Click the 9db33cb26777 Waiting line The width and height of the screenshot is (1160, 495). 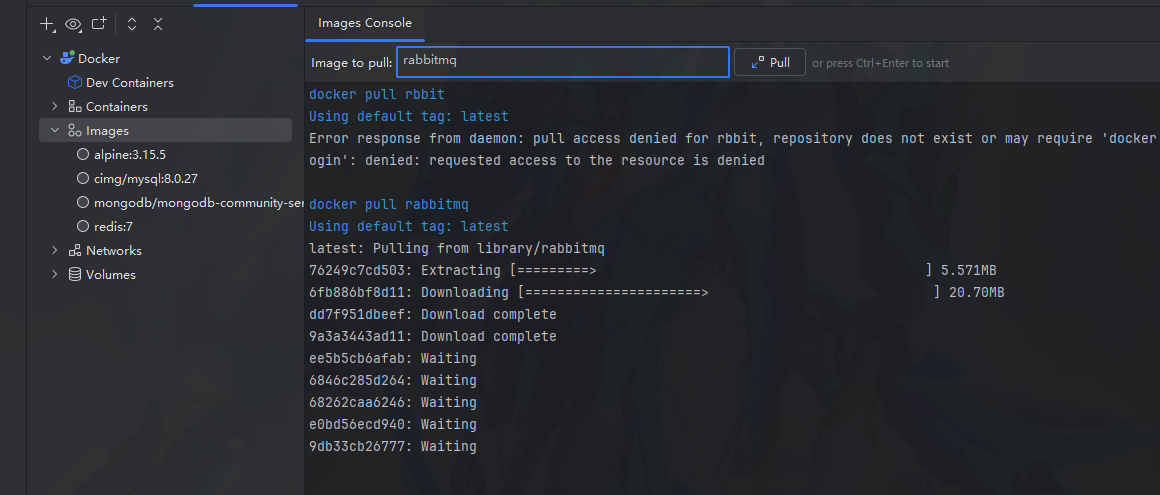[393, 446]
